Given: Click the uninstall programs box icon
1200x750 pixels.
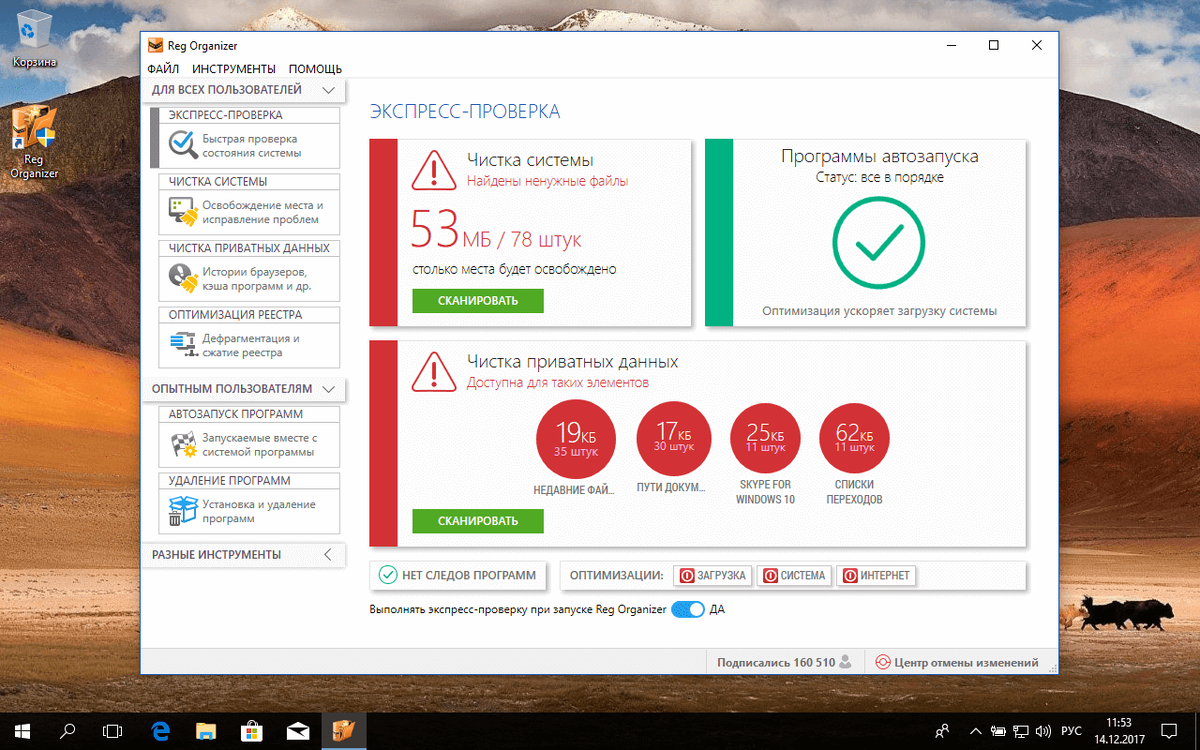Looking at the screenshot, I should pos(181,511).
